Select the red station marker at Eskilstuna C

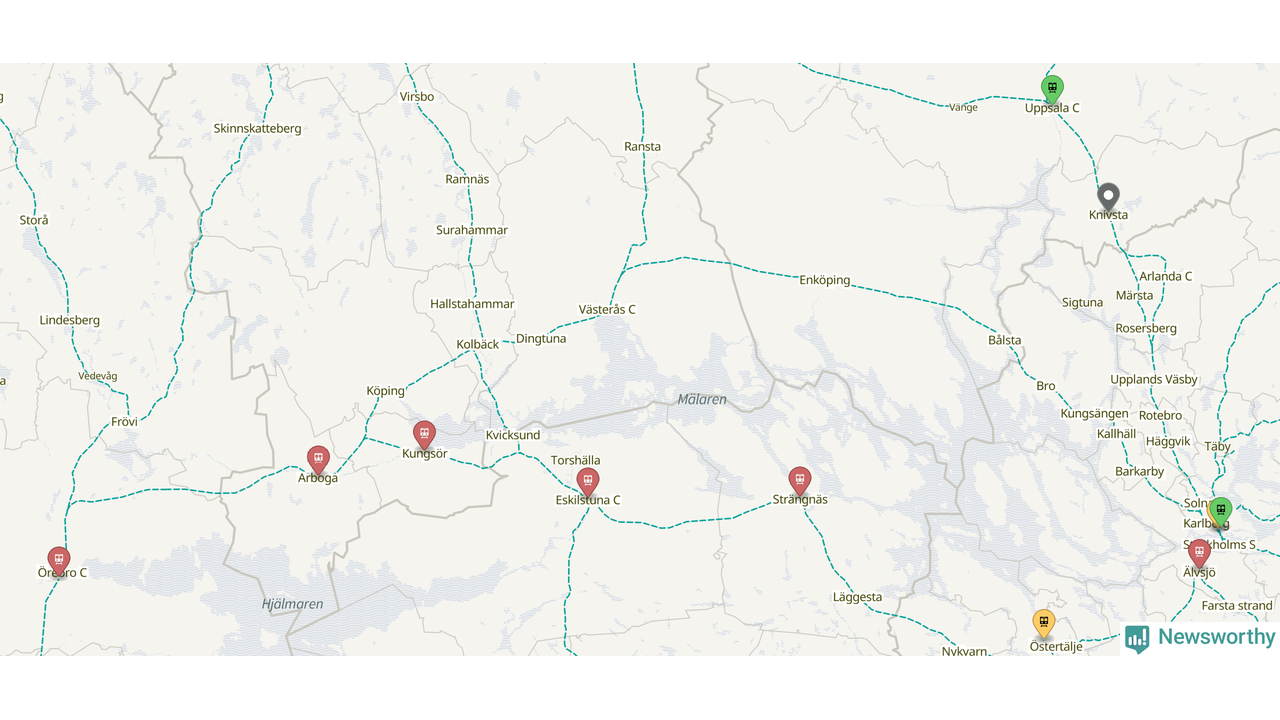pyautogui.click(x=588, y=482)
